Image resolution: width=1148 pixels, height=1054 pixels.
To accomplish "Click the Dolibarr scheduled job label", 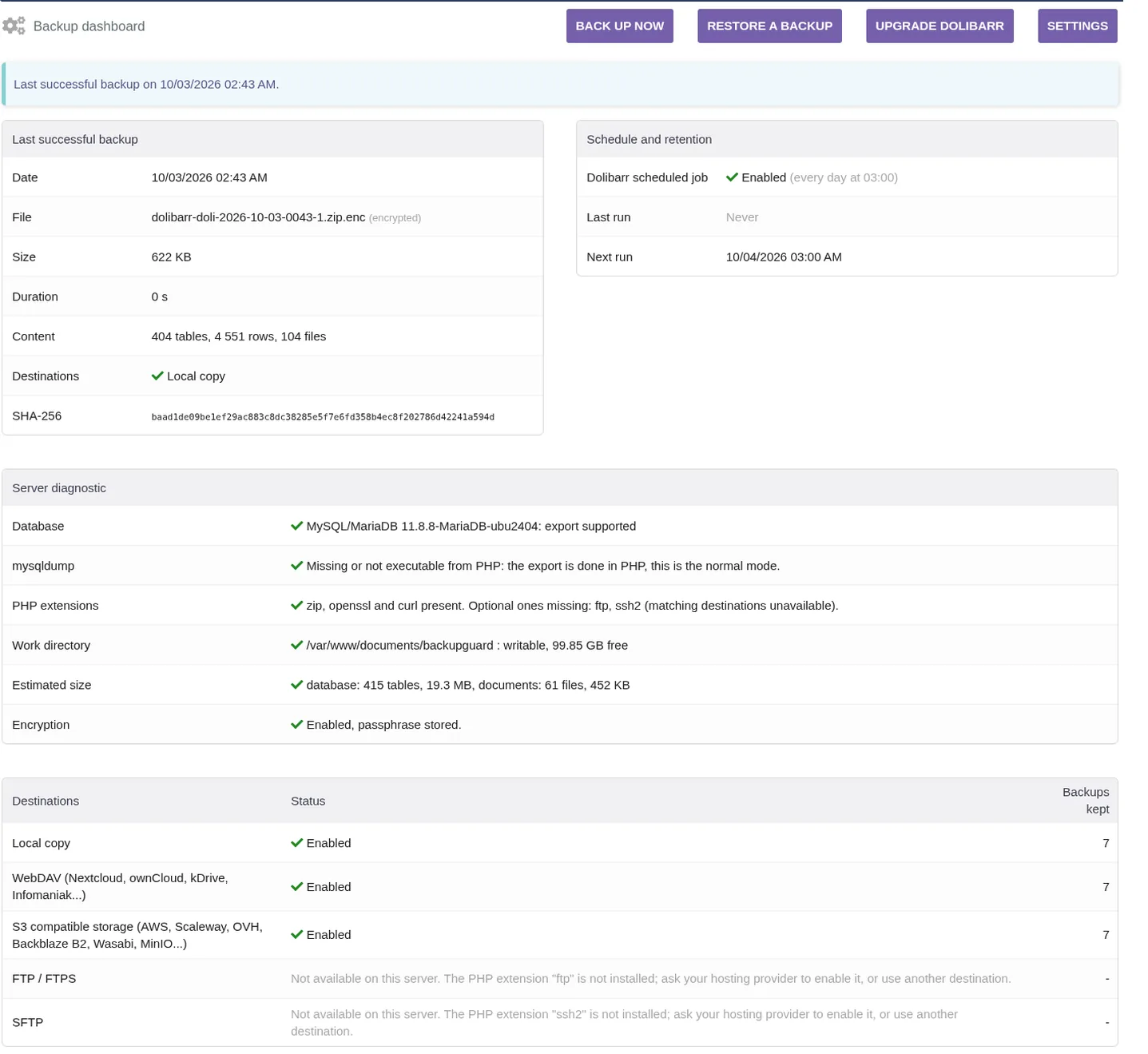I will pyautogui.click(x=647, y=177).
